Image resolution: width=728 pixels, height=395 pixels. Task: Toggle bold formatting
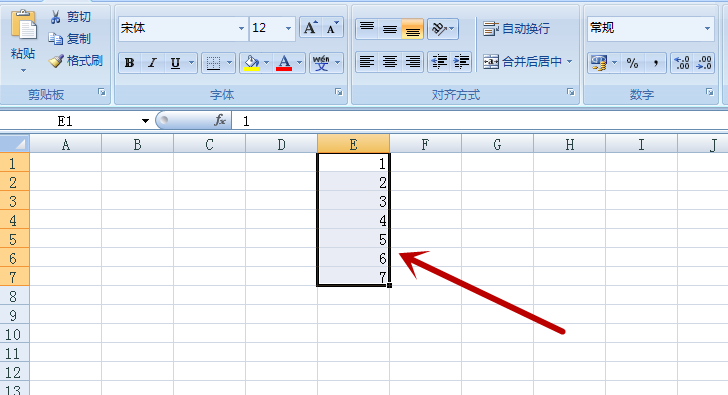(130, 63)
